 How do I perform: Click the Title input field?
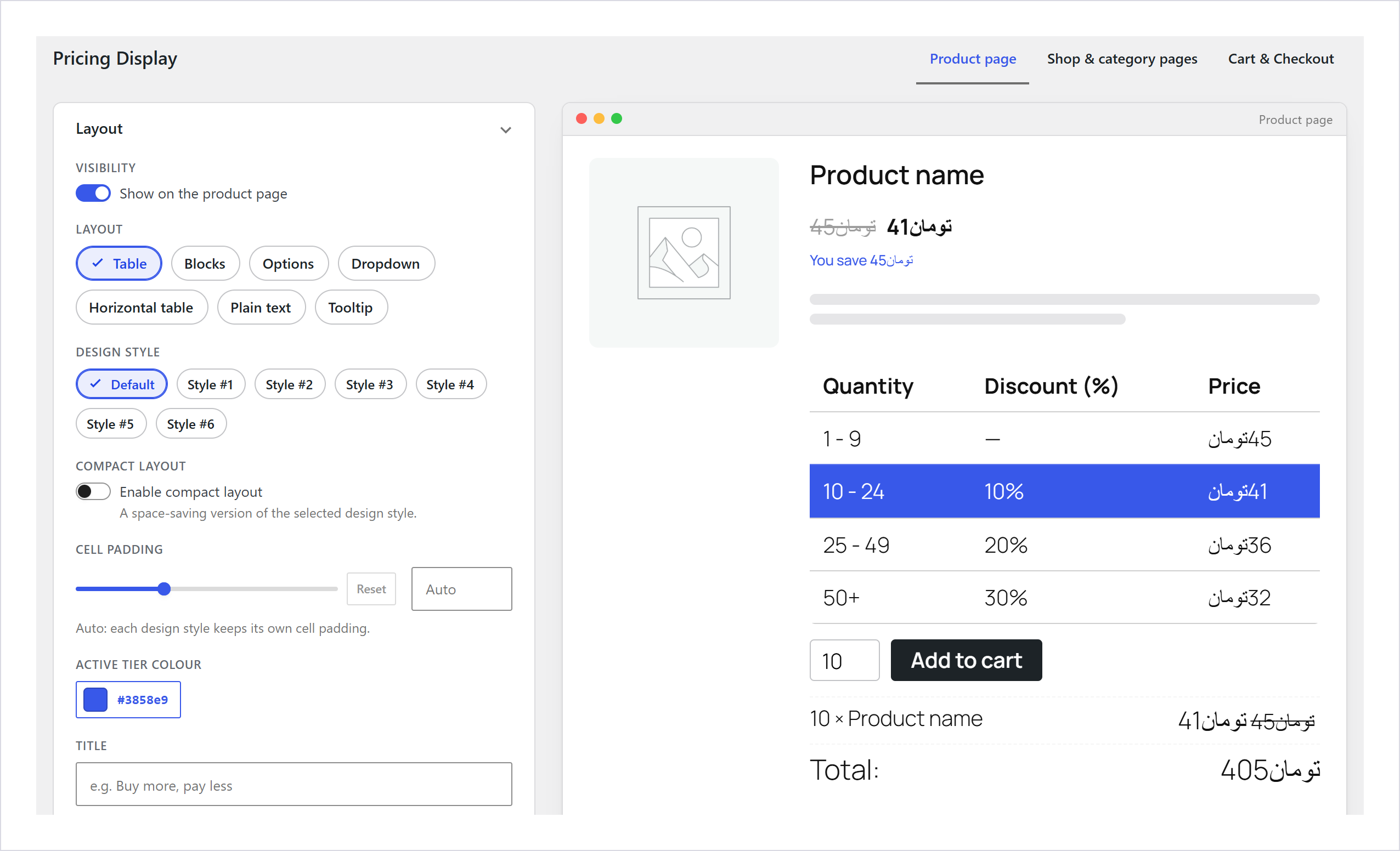(293, 784)
